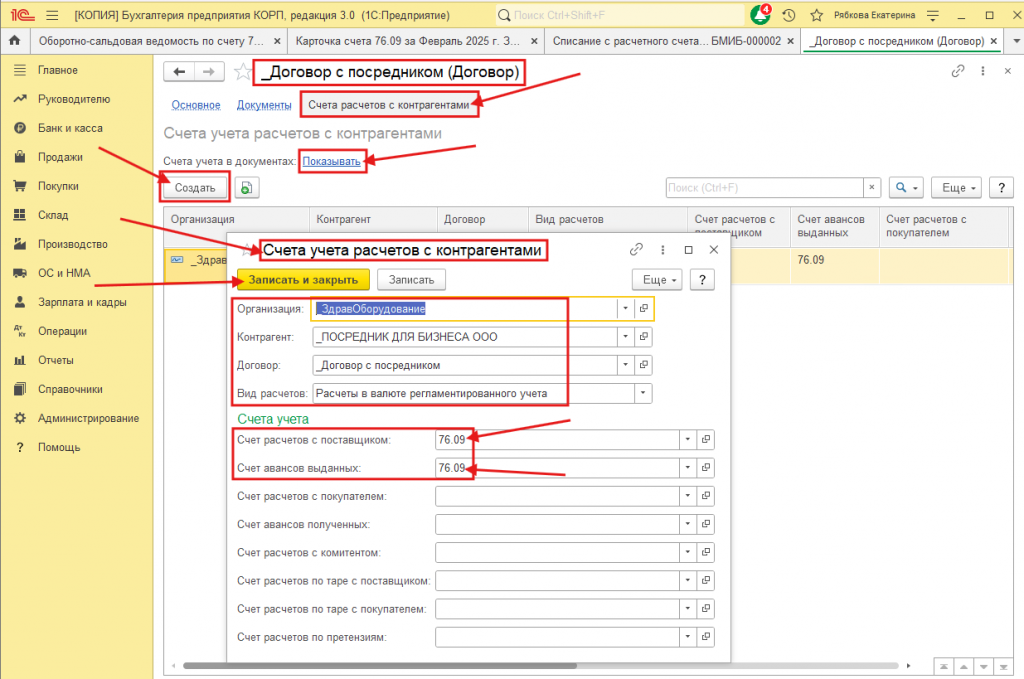The height and width of the screenshot is (679, 1024).
Task: Expand Контрагент dropdown list
Action: (x=625, y=336)
